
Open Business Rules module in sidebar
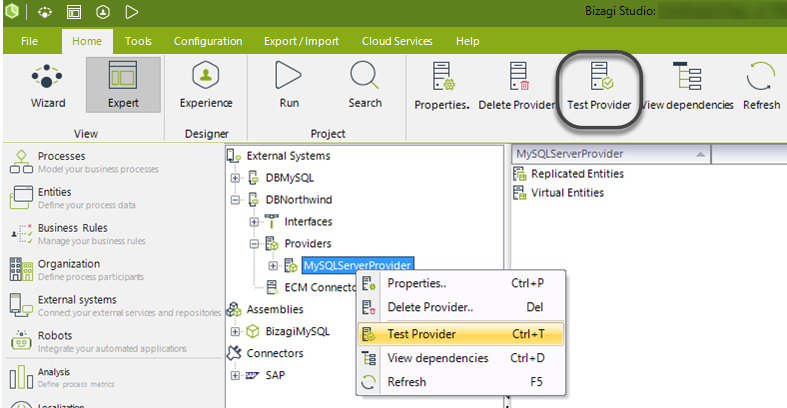pyautogui.click(x=113, y=234)
